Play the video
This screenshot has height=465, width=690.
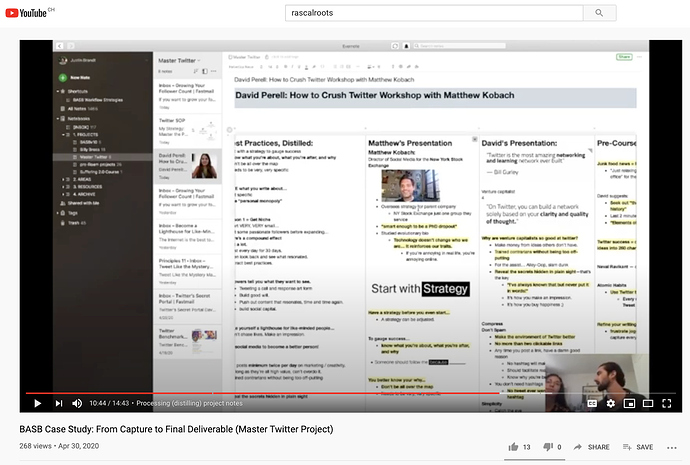(37, 403)
